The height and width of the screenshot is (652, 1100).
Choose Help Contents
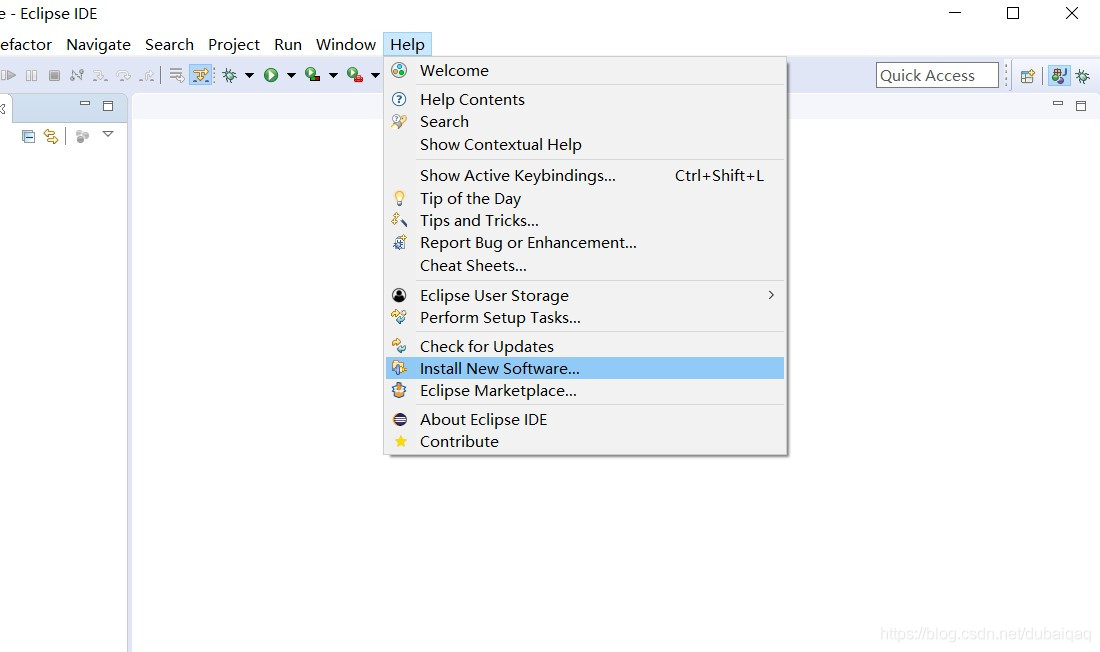pyautogui.click(x=585, y=100)
